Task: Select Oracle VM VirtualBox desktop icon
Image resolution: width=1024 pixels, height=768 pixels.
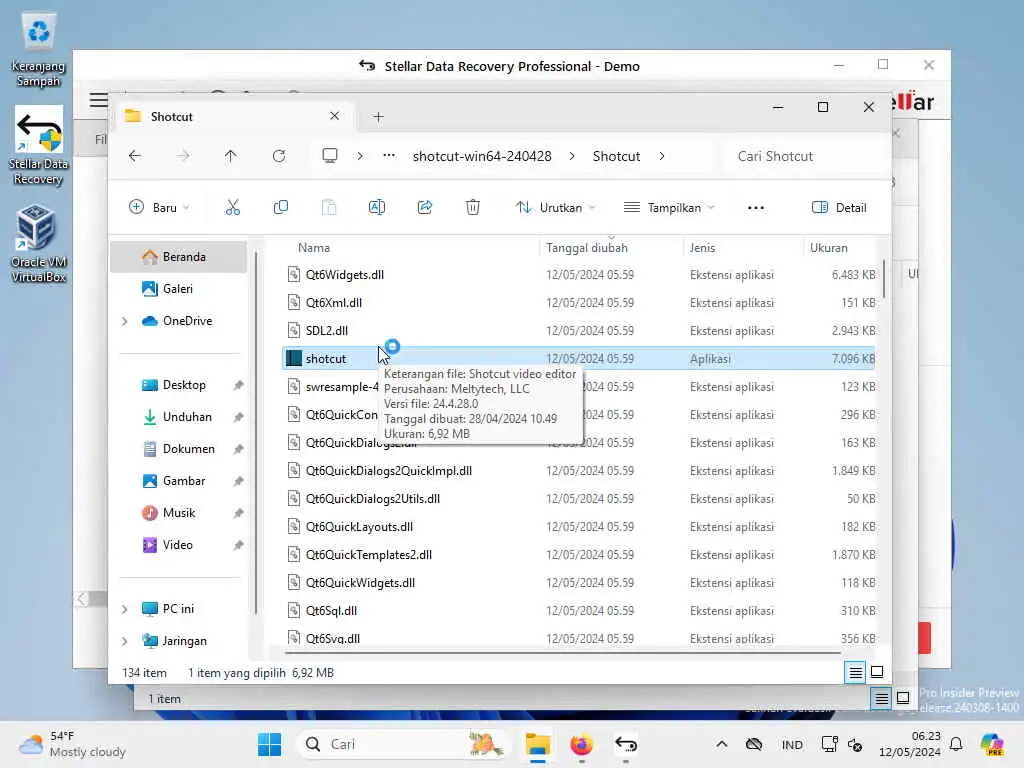Action: click(39, 243)
